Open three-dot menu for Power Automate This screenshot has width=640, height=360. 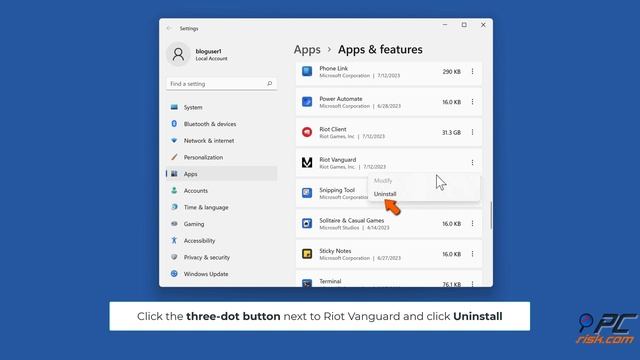[x=472, y=102]
